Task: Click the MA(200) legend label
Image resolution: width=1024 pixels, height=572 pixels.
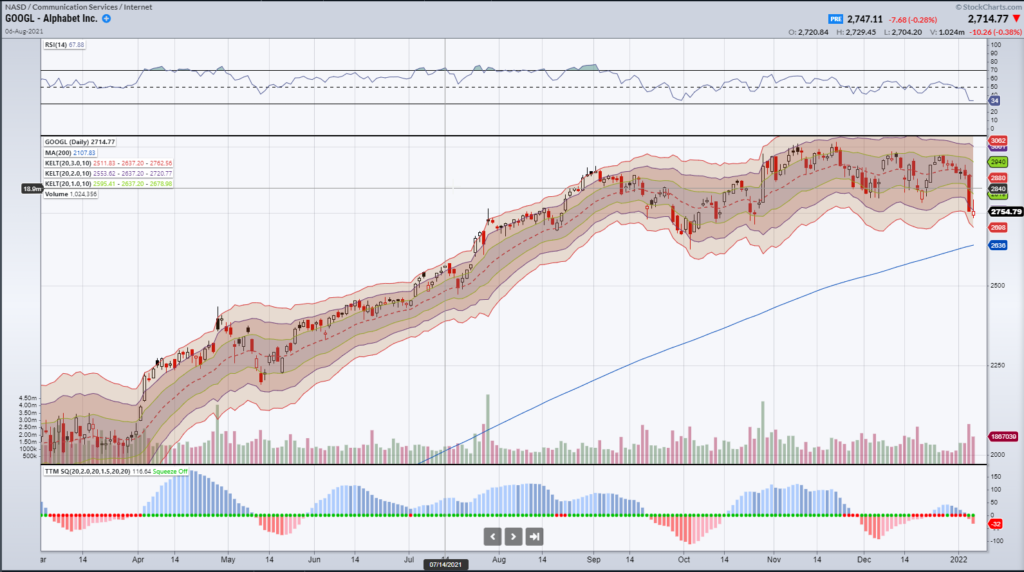Action: tap(70, 153)
